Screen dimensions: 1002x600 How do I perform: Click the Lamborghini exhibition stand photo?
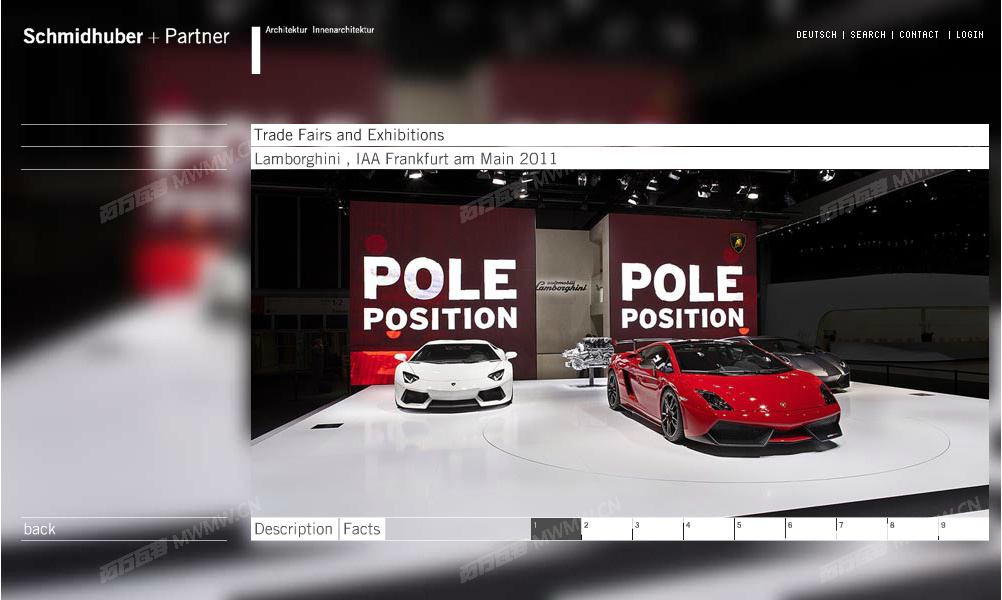(620, 343)
